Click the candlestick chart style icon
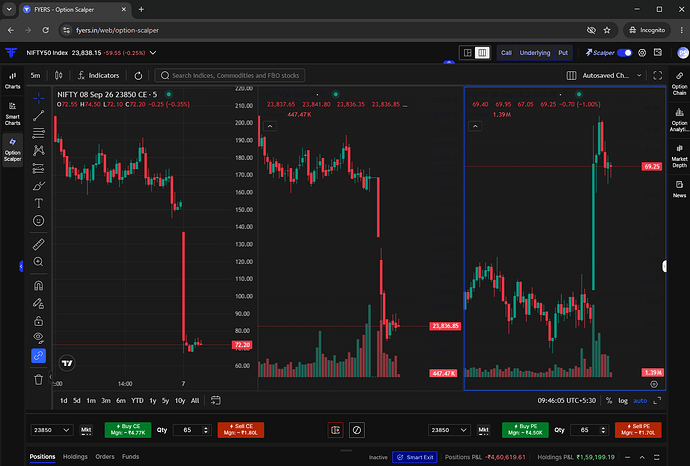Viewport: 690px width, 466px height. [x=59, y=75]
